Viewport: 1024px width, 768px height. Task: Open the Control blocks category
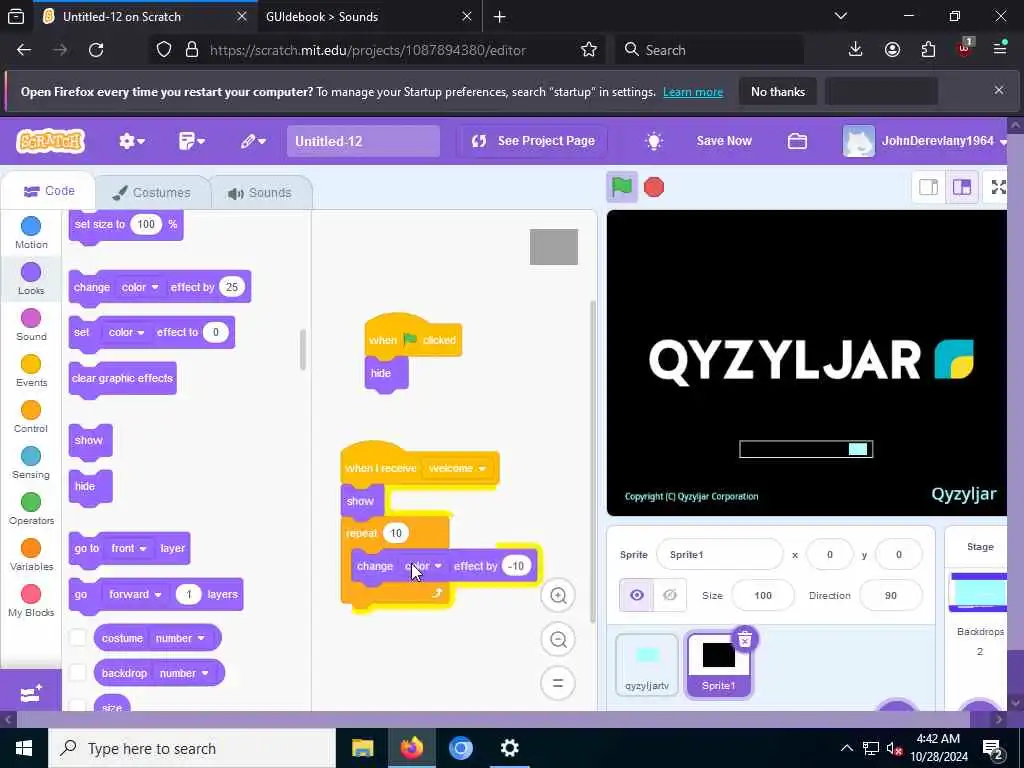[31, 417]
